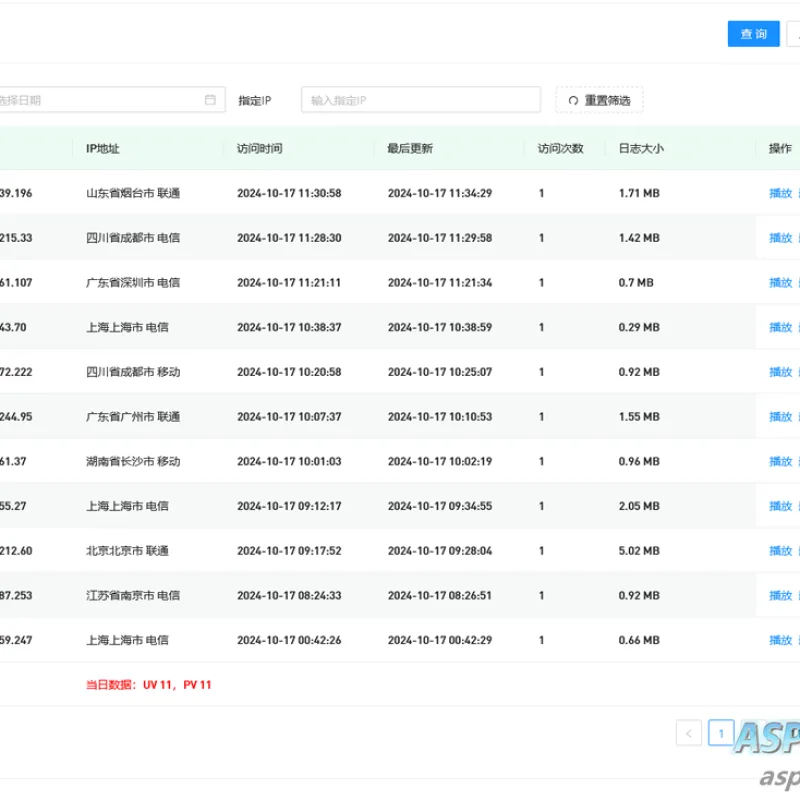Click visit time 2024-10-17 09:17:52
This screenshot has width=800, height=800.
pyautogui.click(x=289, y=551)
